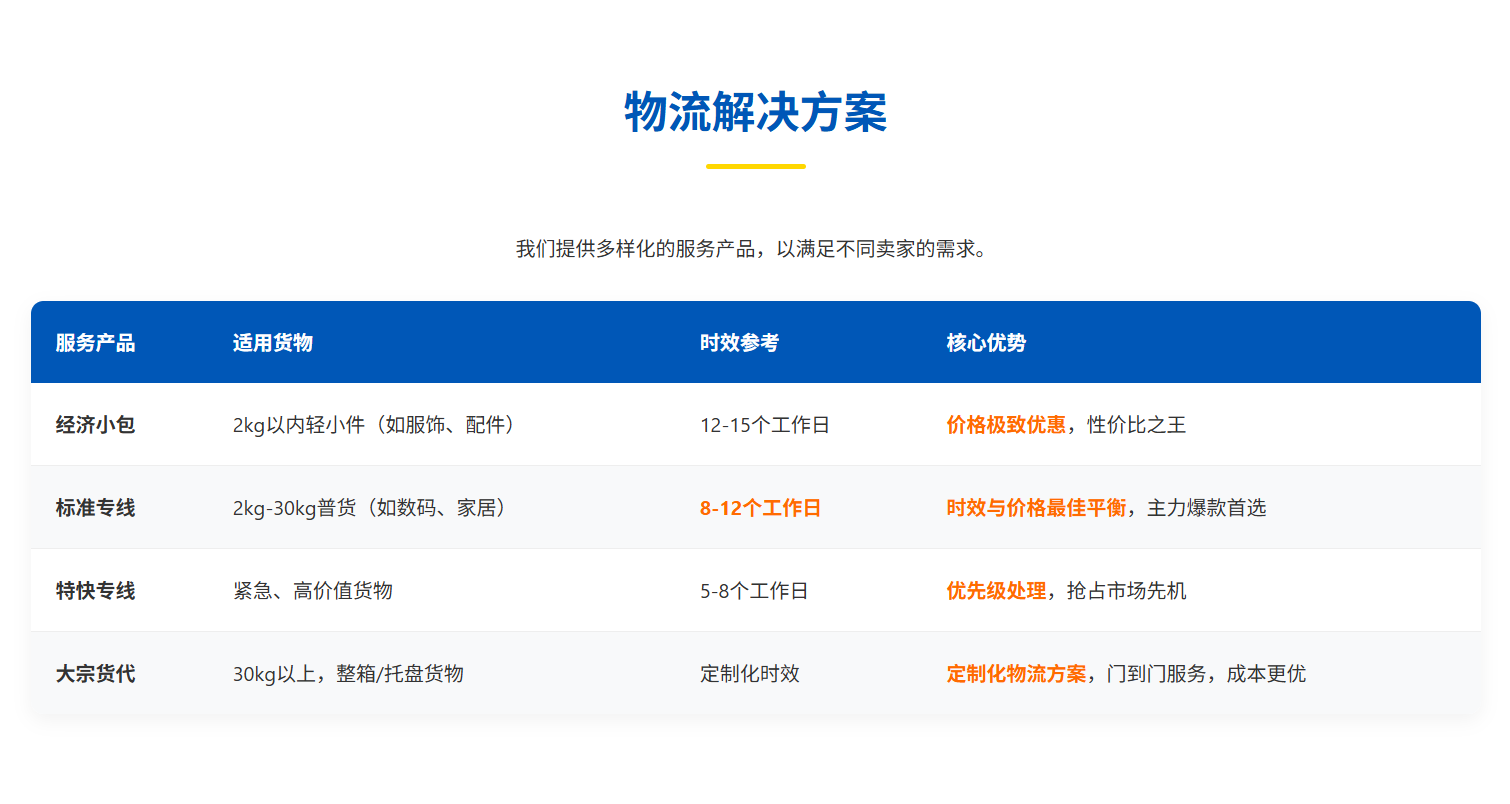Click the 物流解决方案 page heading
This screenshot has width=1510, height=804.
pos(755,112)
